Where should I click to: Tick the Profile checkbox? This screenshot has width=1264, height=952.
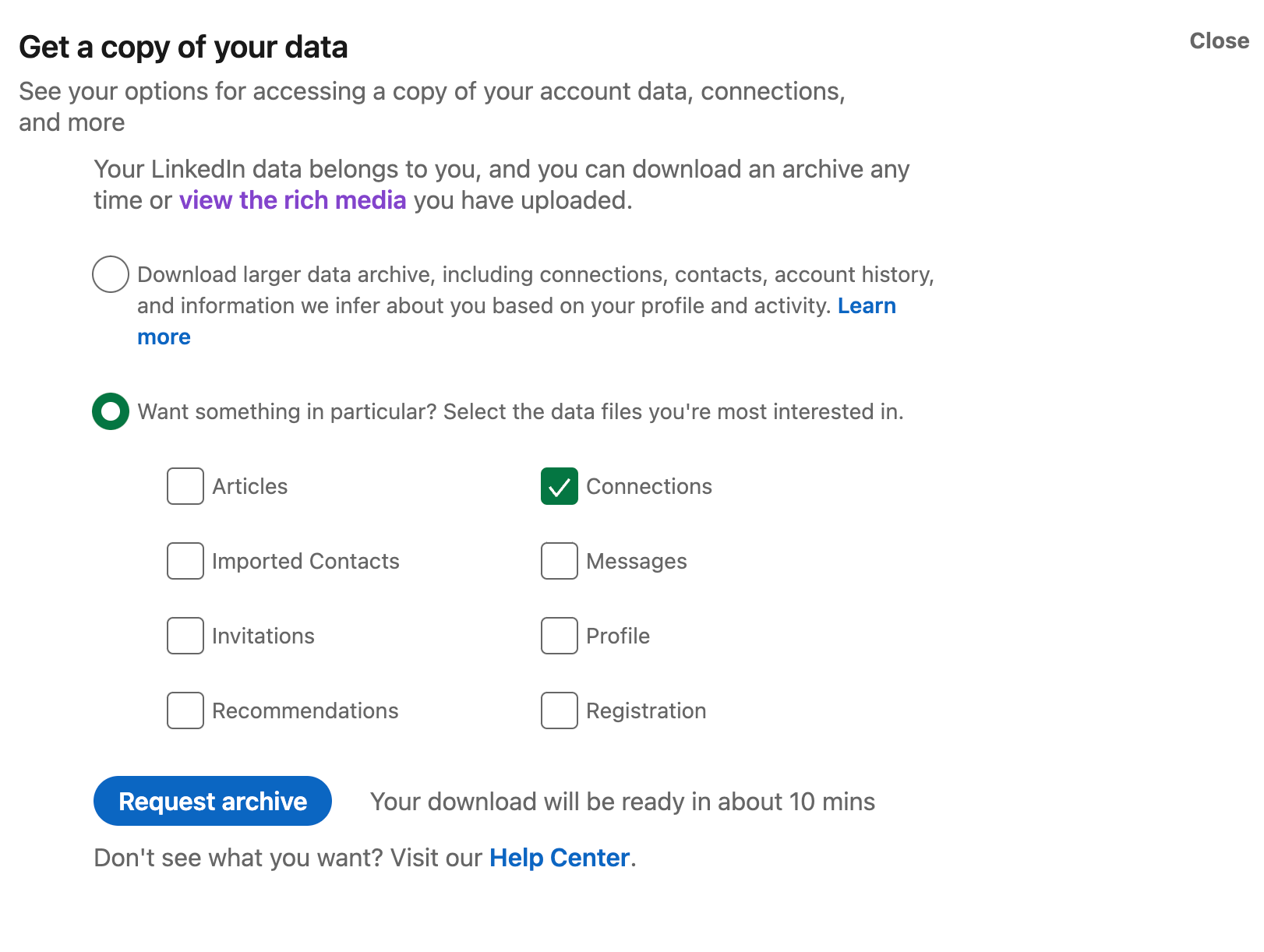pyautogui.click(x=560, y=636)
